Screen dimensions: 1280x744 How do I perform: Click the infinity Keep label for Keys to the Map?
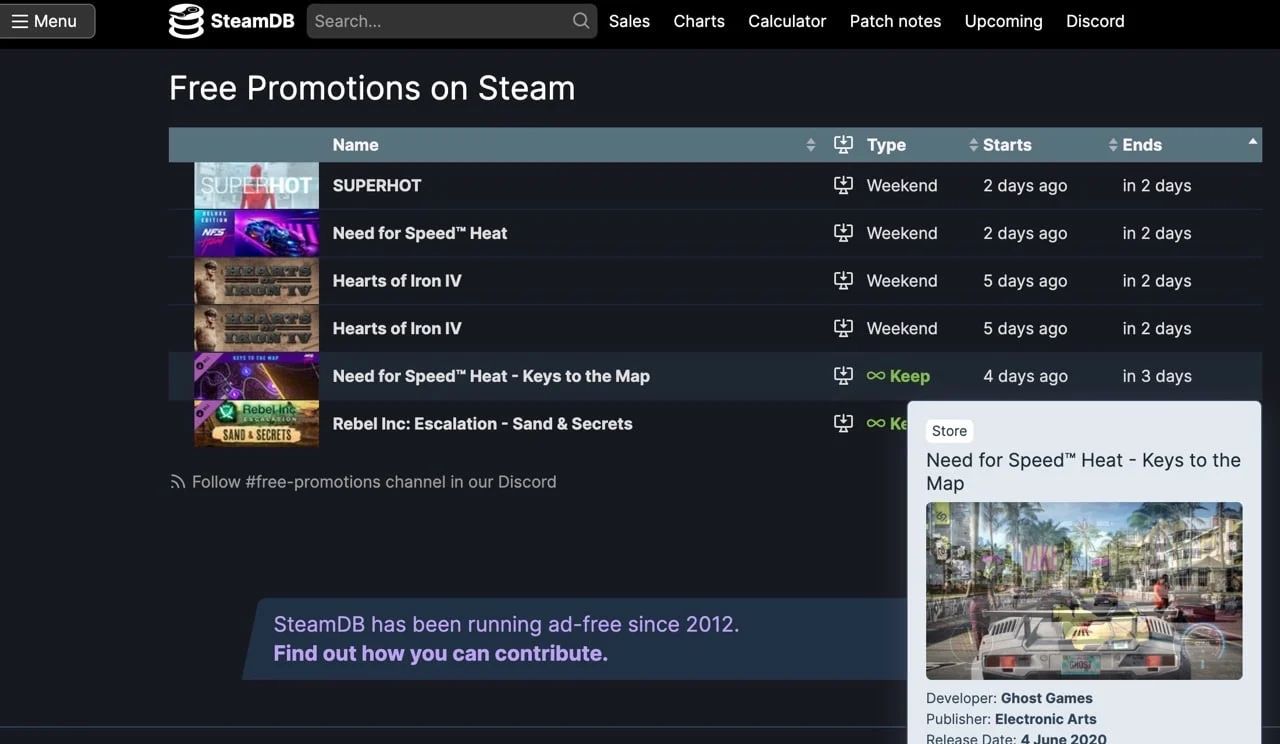(x=898, y=376)
